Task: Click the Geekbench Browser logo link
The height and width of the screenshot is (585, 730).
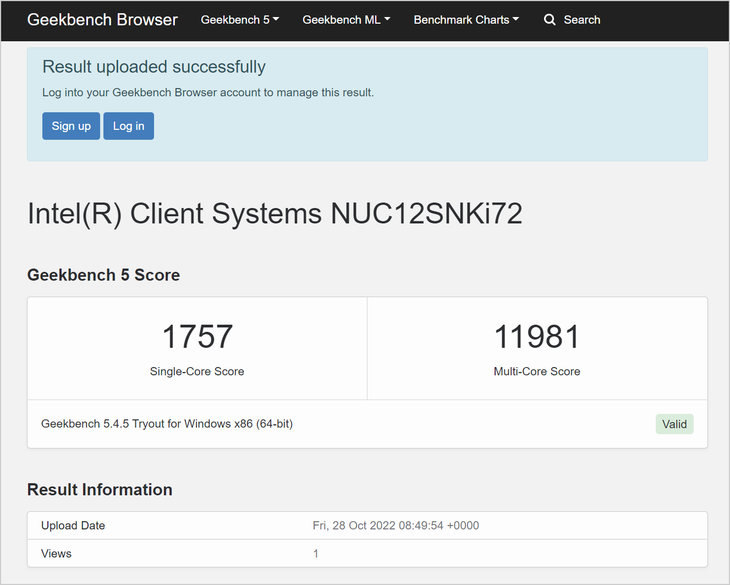Action: [102, 20]
